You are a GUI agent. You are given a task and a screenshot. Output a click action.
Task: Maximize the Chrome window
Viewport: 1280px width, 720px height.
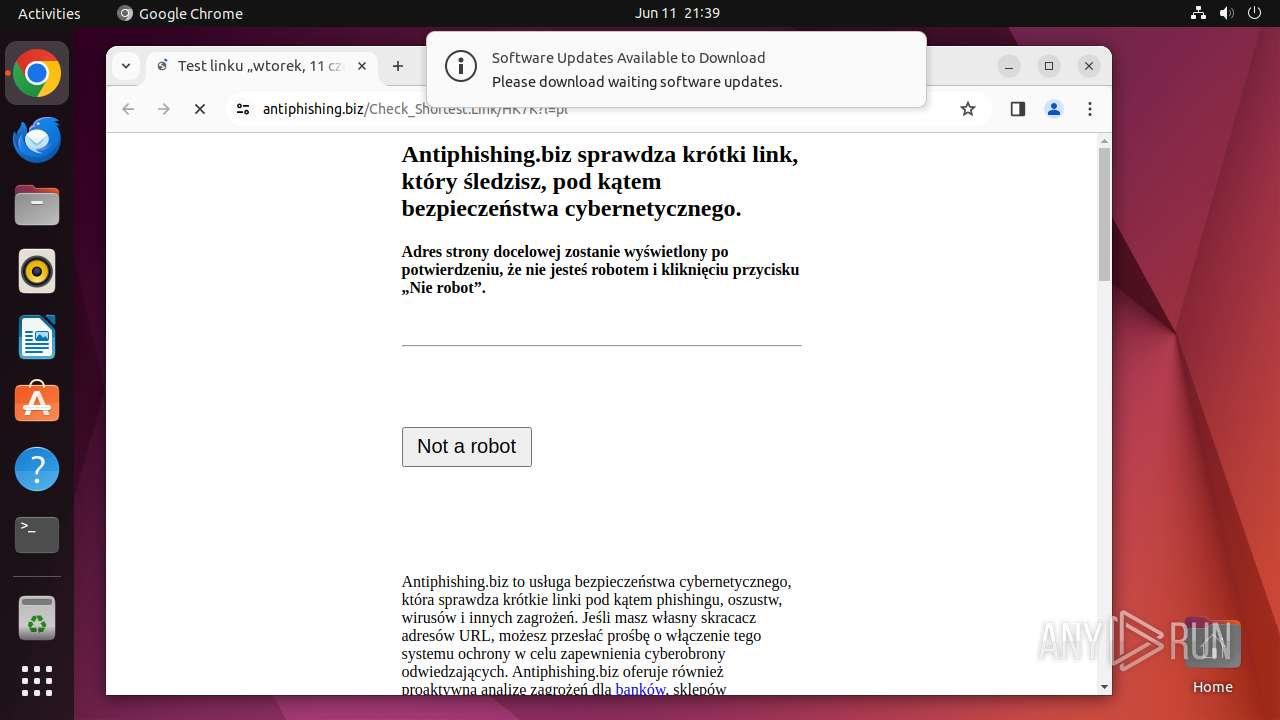coord(1049,66)
